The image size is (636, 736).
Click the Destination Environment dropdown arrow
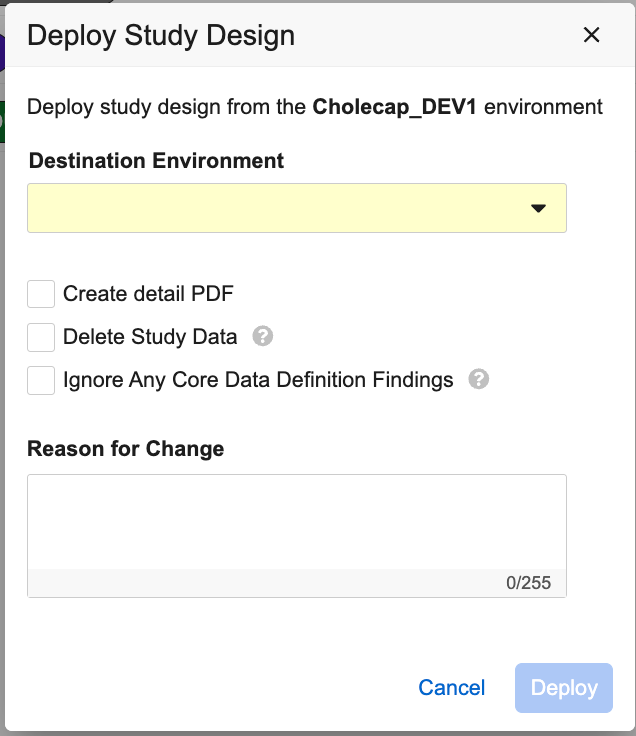[538, 208]
